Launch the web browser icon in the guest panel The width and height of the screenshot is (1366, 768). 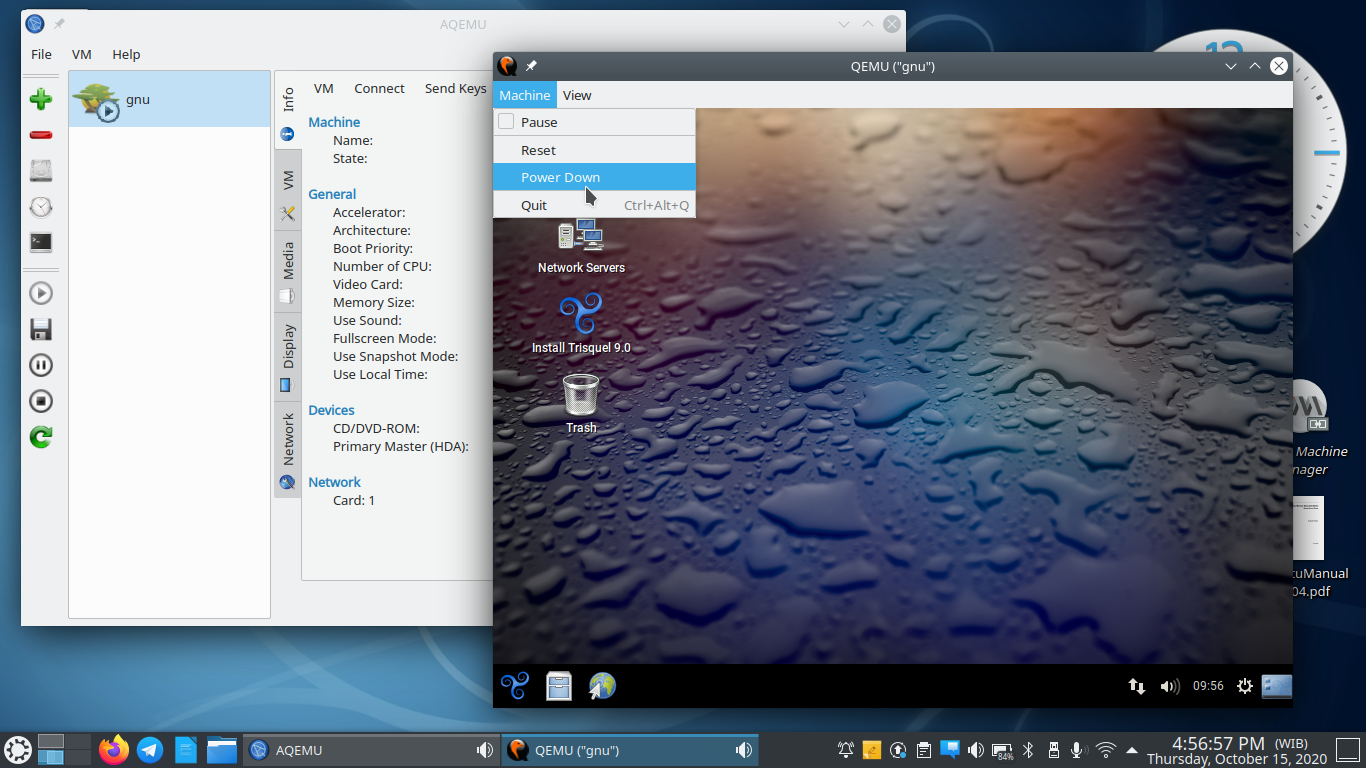click(x=602, y=685)
